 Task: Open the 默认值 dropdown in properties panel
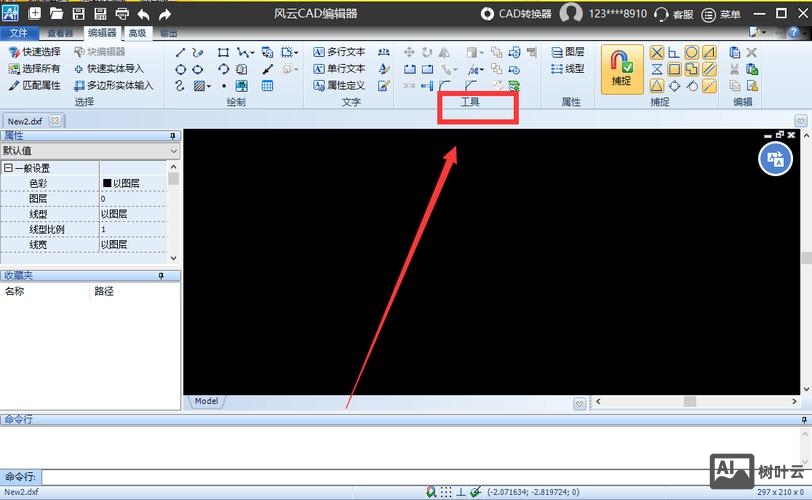click(x=173, y=151)
